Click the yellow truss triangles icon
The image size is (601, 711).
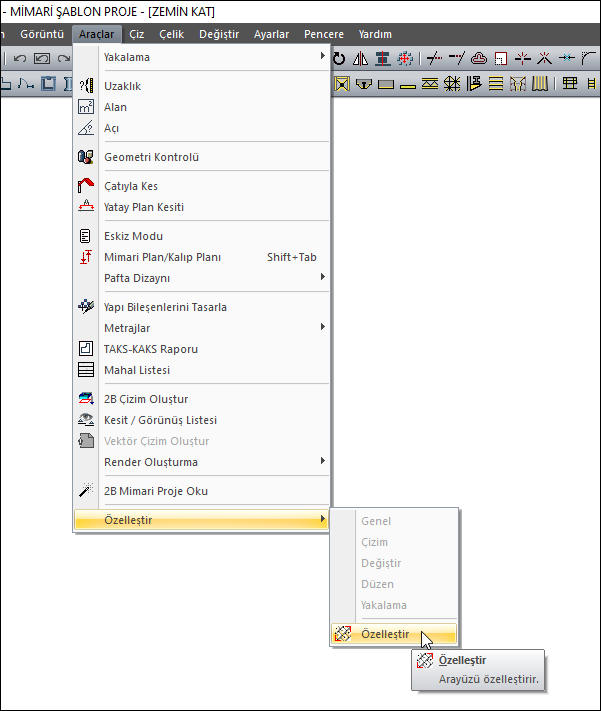(x=430, y=84)
